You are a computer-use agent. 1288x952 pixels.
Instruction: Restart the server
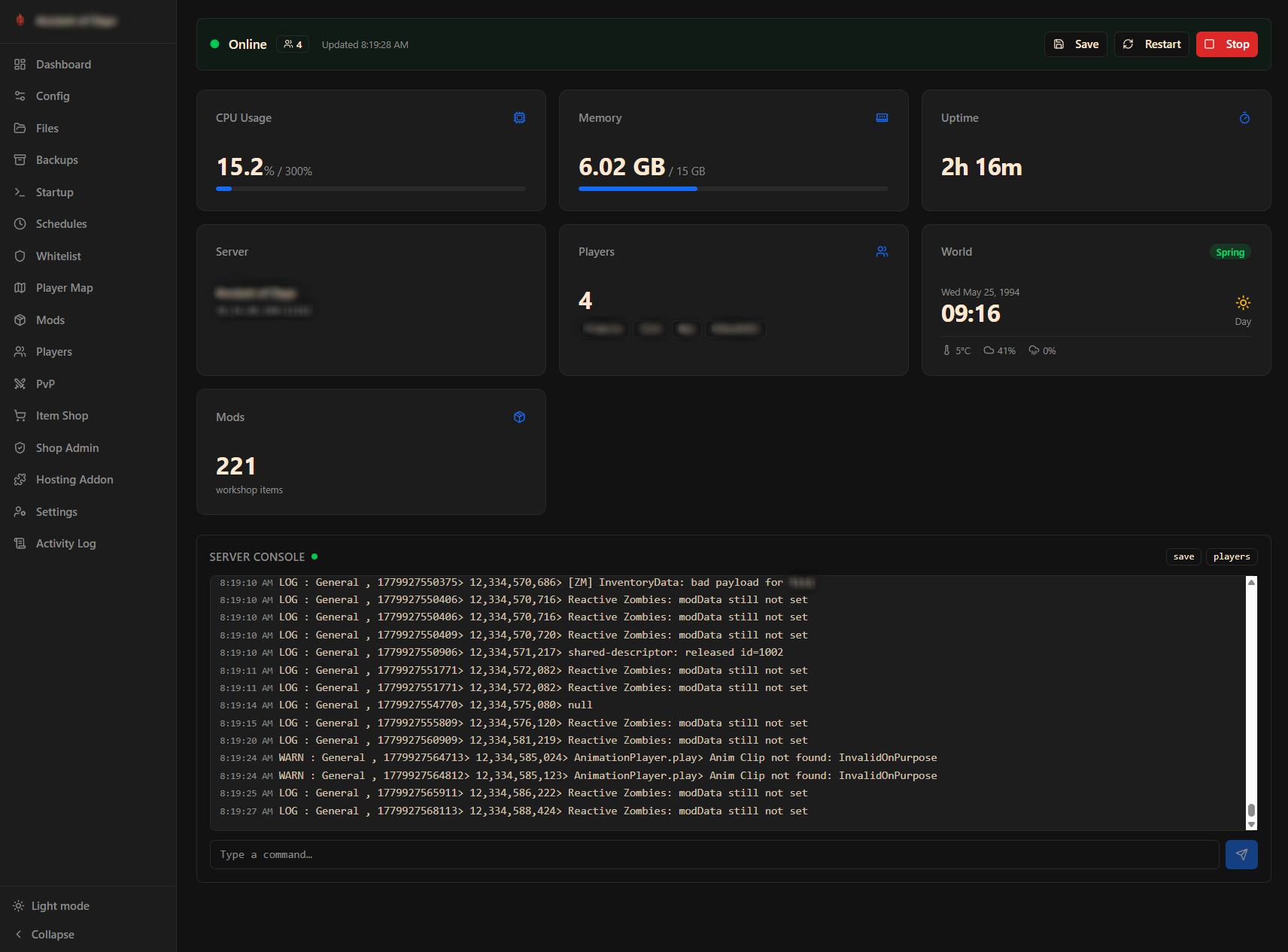[x=1152, y=44]
